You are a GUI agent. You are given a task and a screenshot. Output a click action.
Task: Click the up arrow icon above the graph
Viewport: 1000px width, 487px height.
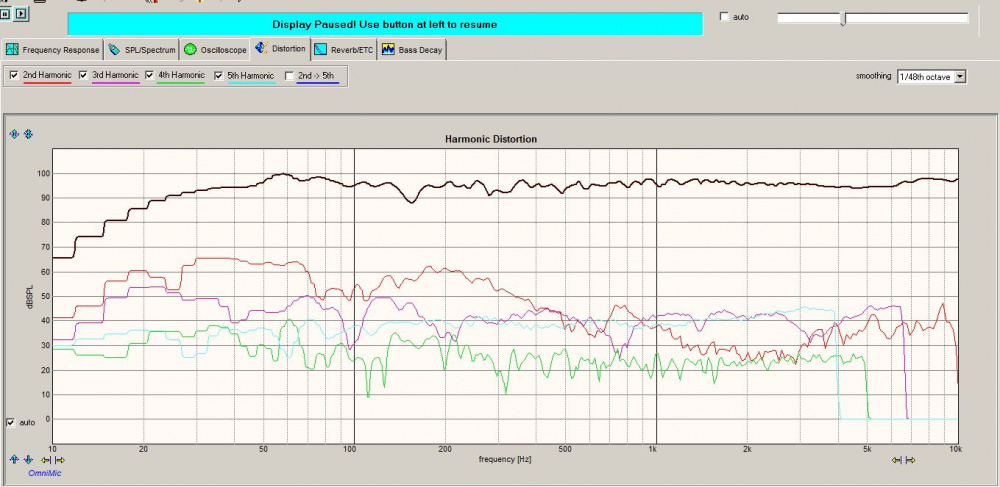[x=15, y=134]
